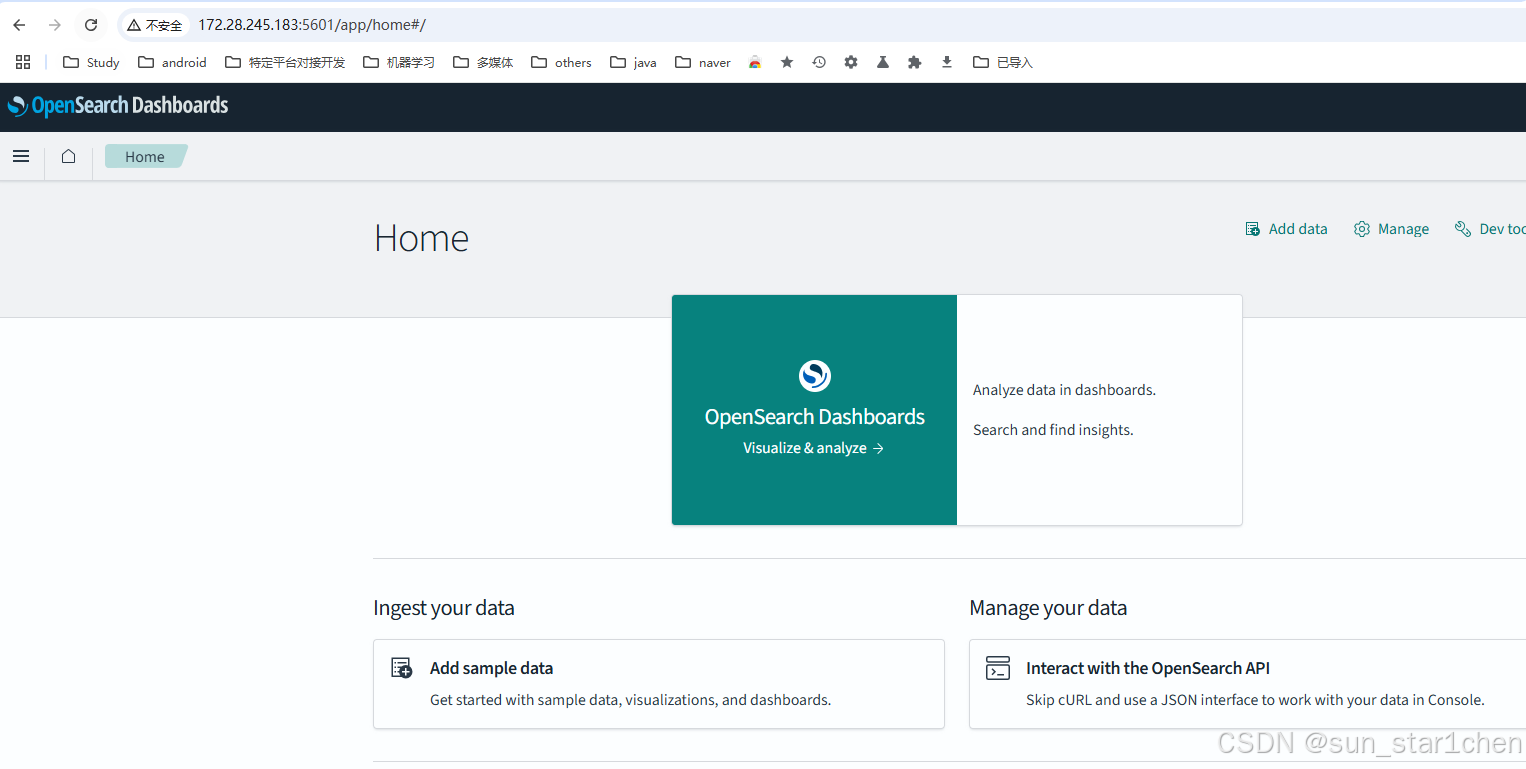
Task: Open the java bookmark folder
Action: 633,62
